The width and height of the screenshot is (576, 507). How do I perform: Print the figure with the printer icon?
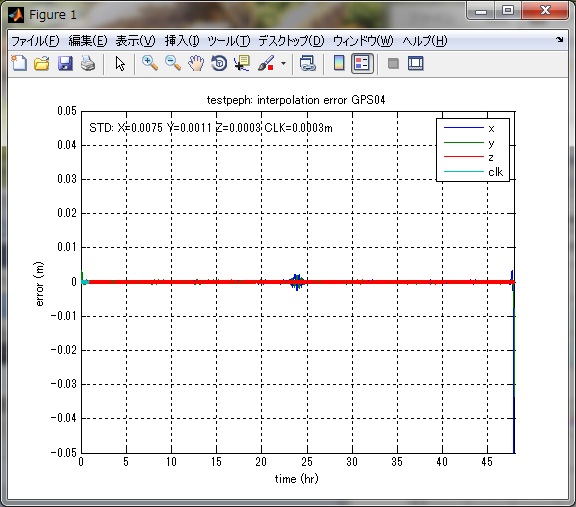[88, 64]
